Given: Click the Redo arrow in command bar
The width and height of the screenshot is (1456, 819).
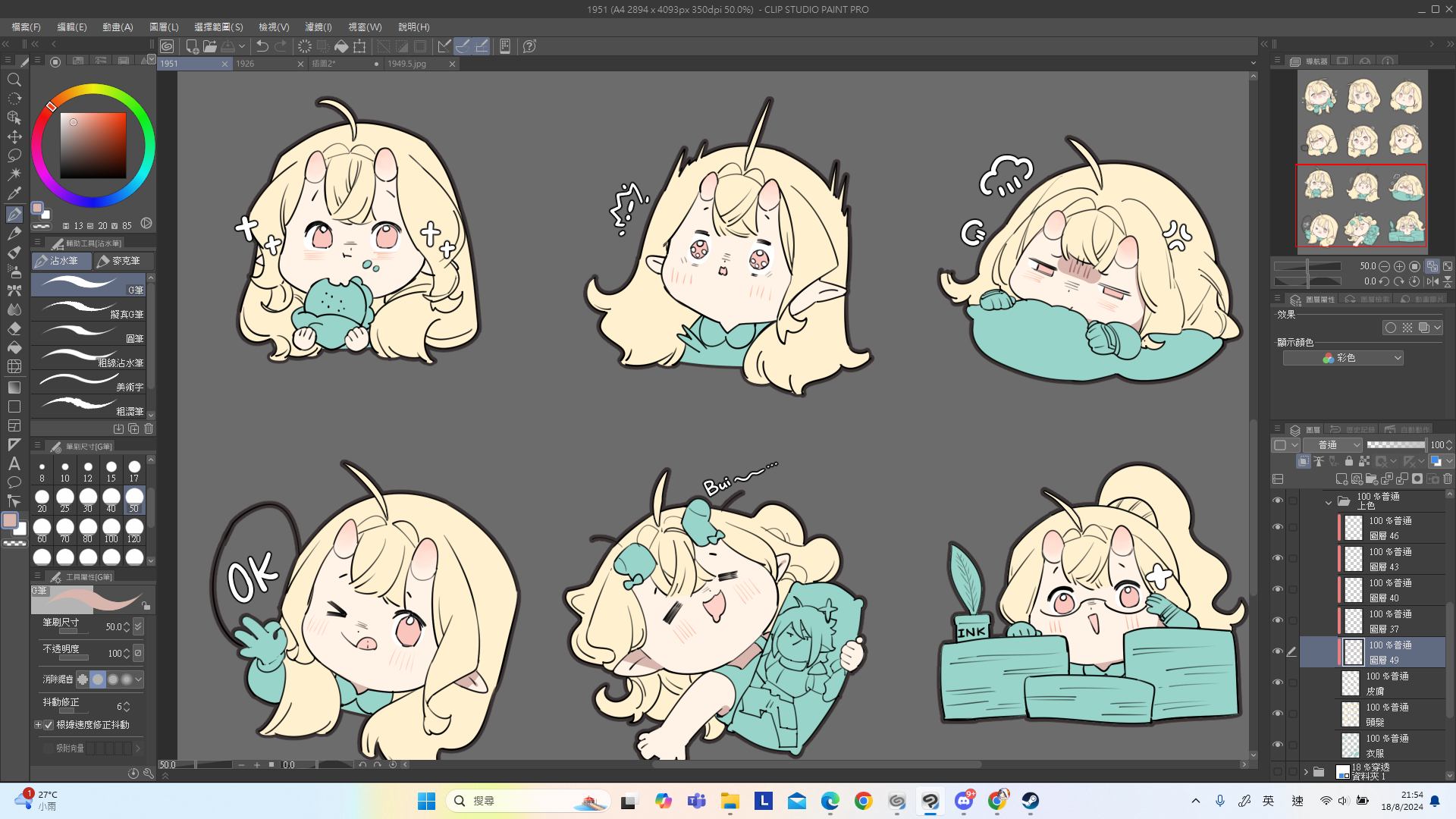Looking at the screenshot, I should coord(281,46).
